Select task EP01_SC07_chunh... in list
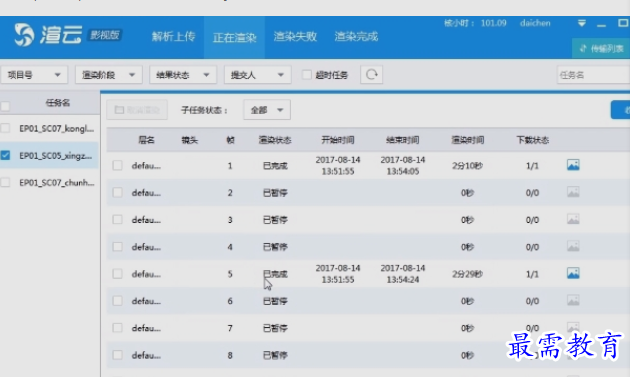Image resolution: width=630 pixels, height=377 pixels. tap(57, 182)
